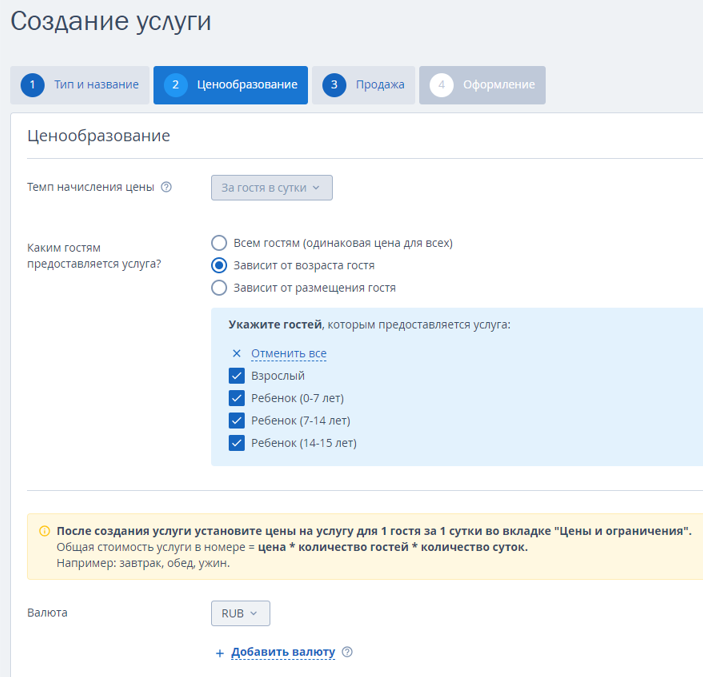Click the Темп начисления цены label
Image resolution: width=703 pixels, height=677 pixels.
[91, 187]
